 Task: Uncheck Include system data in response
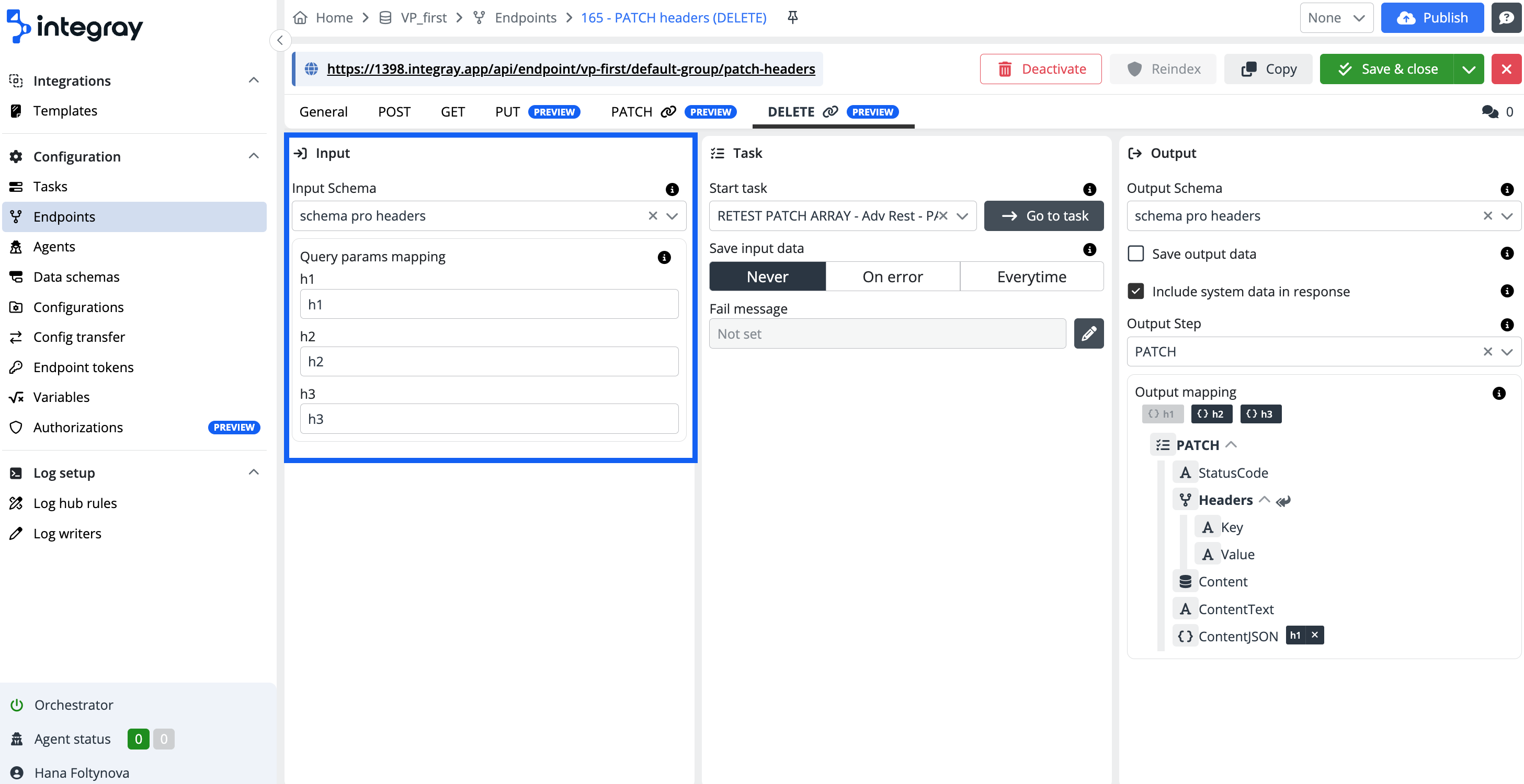[x=1136, y=292]
